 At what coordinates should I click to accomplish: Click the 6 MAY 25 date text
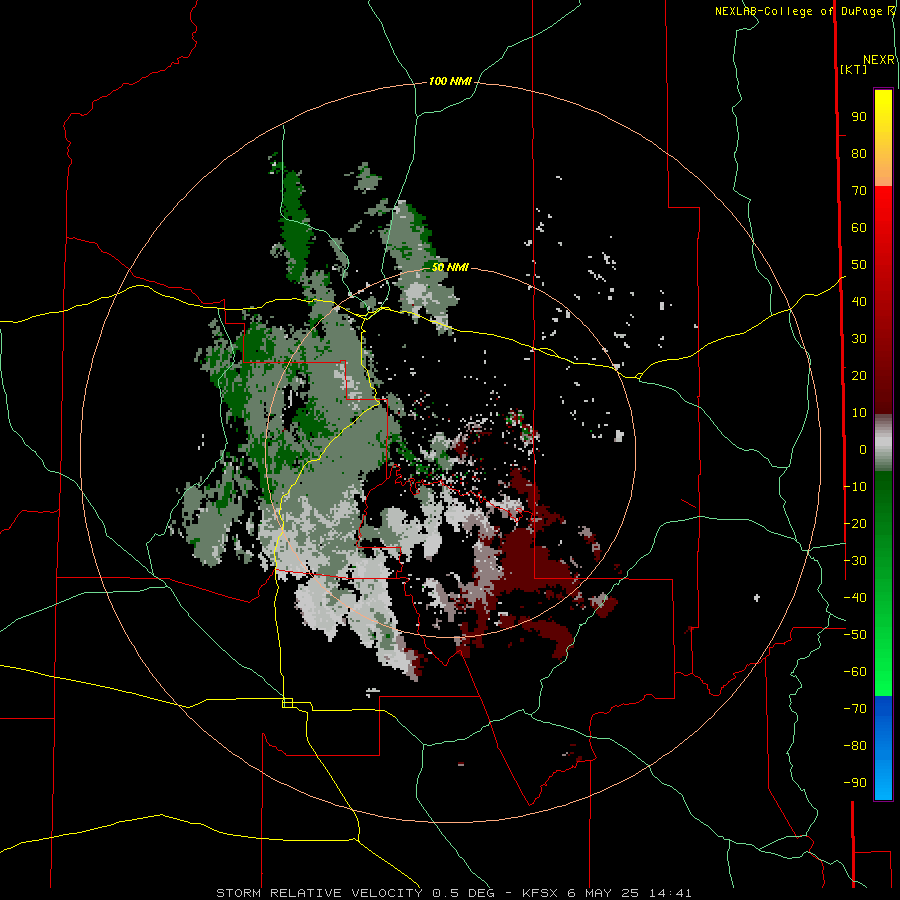(x=603, y=893)
